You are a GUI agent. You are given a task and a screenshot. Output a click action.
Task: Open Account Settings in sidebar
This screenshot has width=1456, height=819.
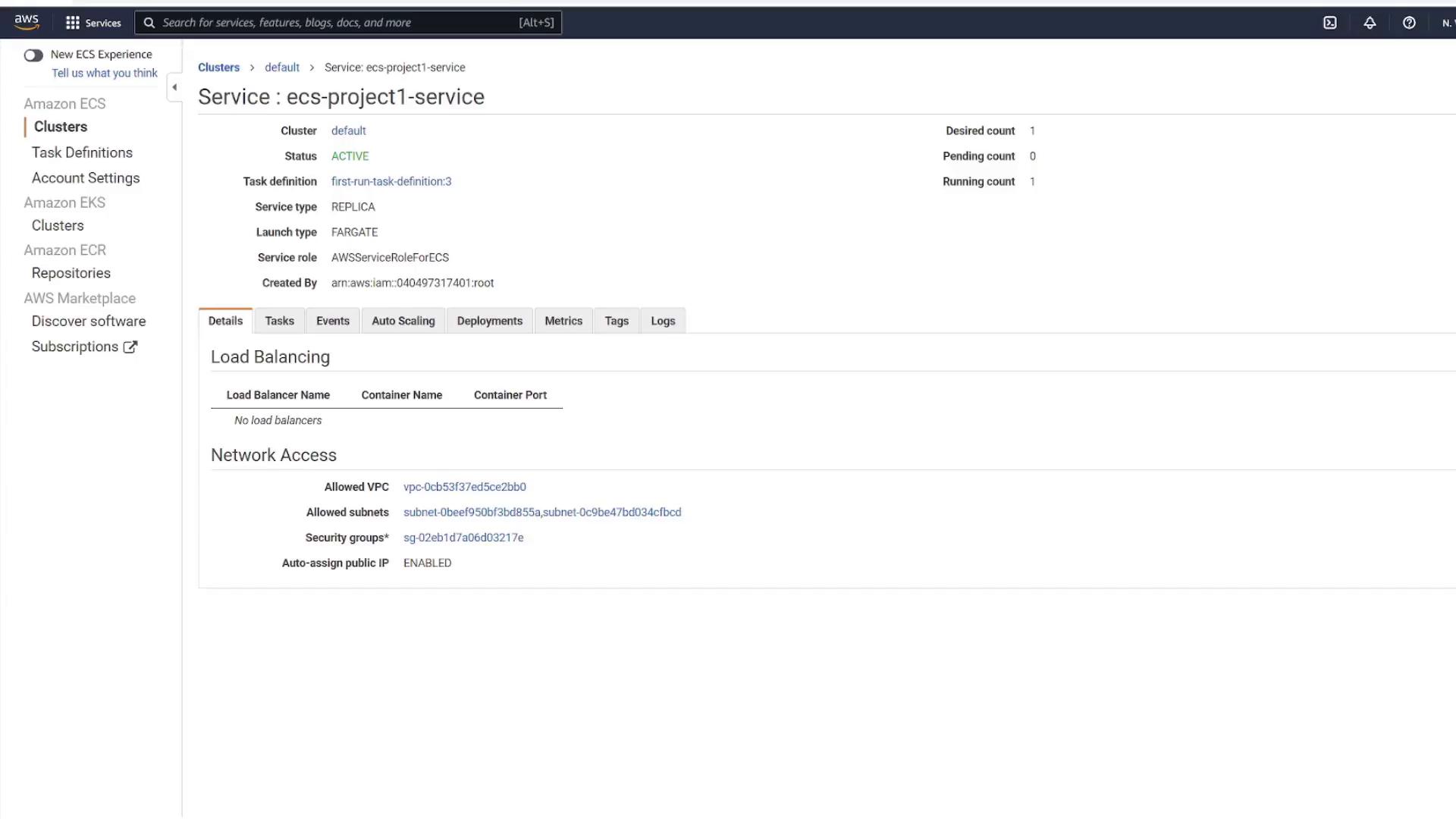point(86,178)
